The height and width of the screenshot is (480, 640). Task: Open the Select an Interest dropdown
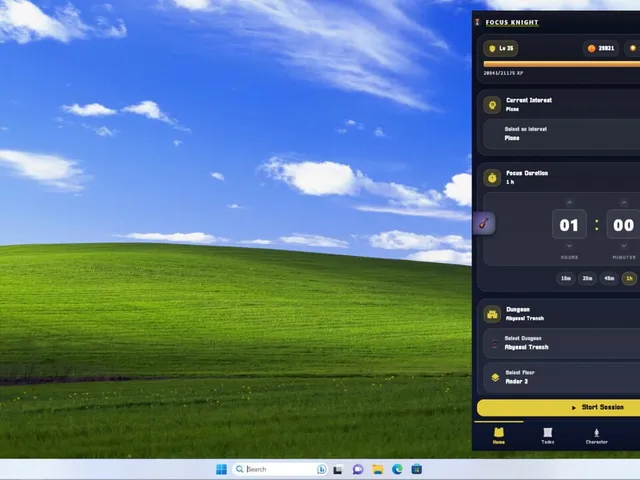click(562, 134)
